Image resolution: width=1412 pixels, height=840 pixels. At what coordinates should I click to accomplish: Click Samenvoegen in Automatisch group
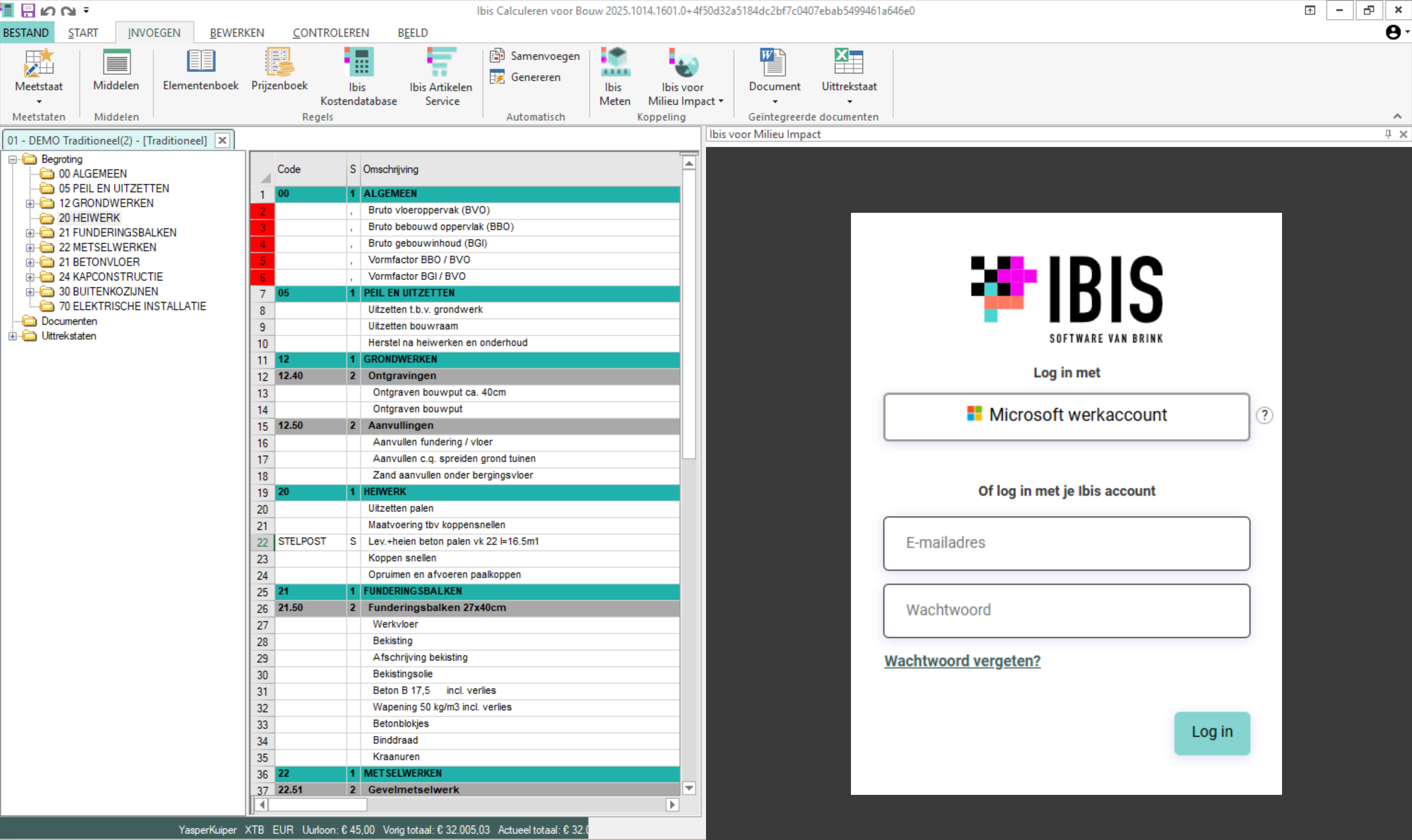click(x=535, y=55)
